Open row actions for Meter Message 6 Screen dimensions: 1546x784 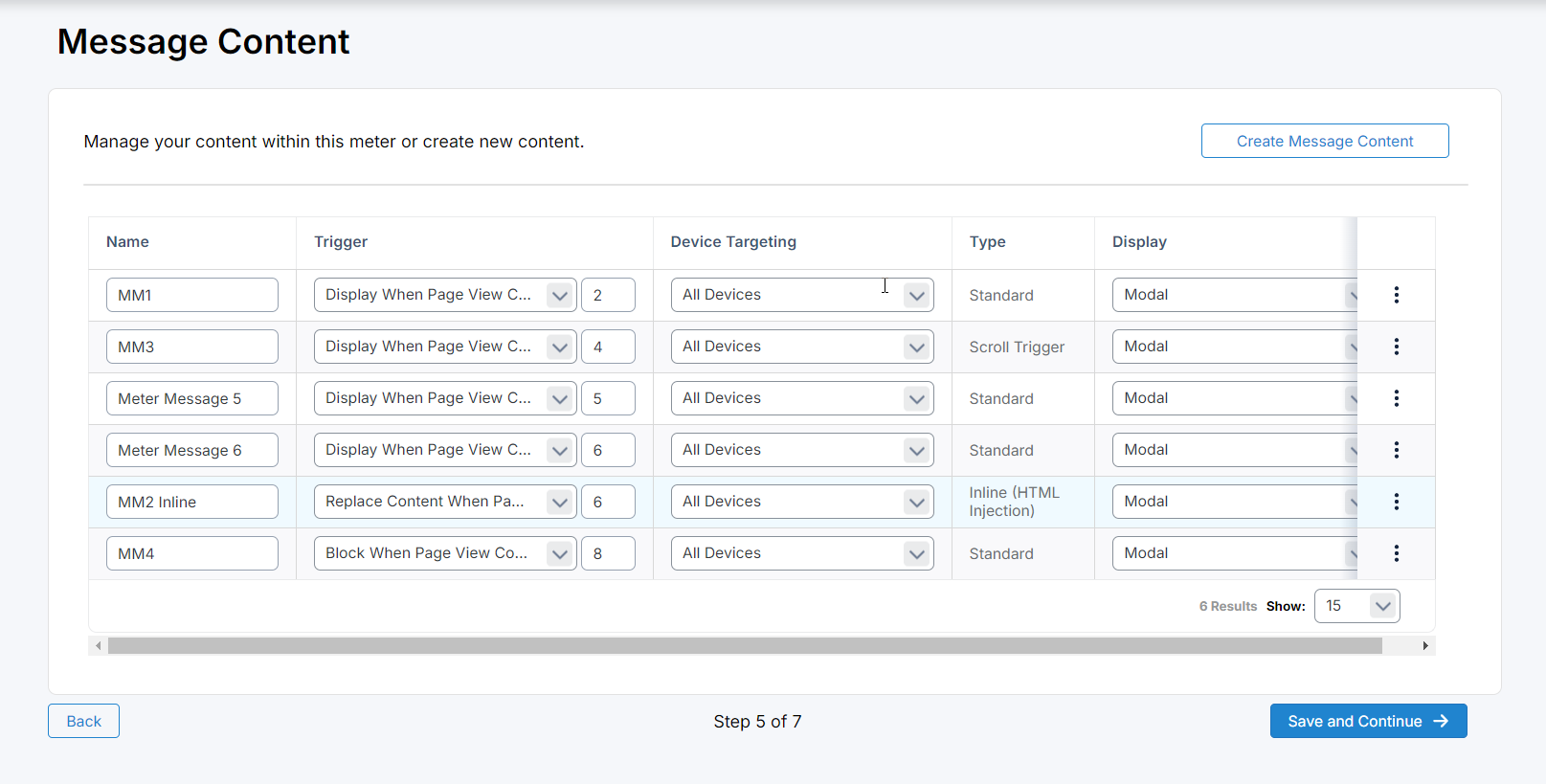point(1396,450)
